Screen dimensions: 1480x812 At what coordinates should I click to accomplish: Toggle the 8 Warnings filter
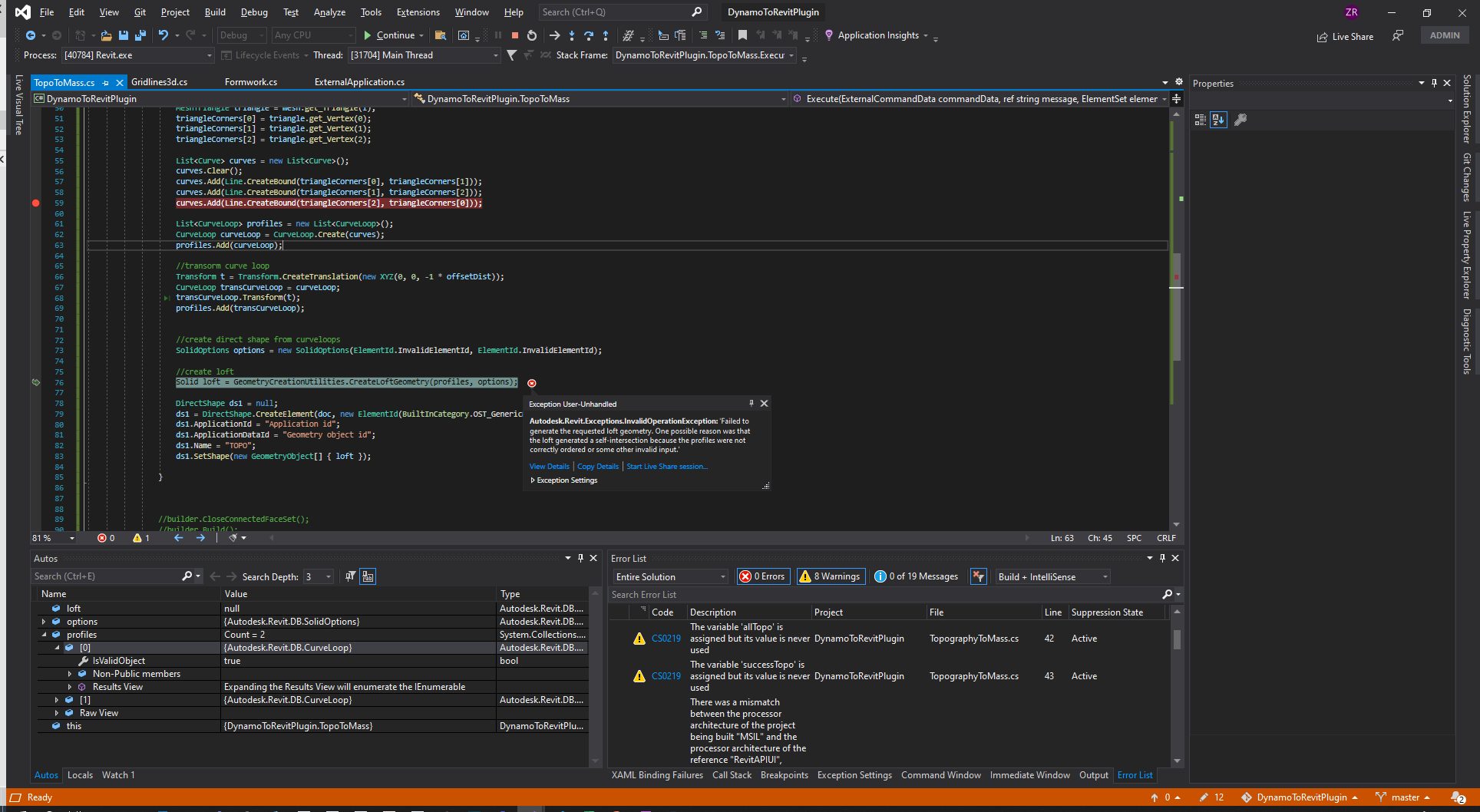[830, 576]
